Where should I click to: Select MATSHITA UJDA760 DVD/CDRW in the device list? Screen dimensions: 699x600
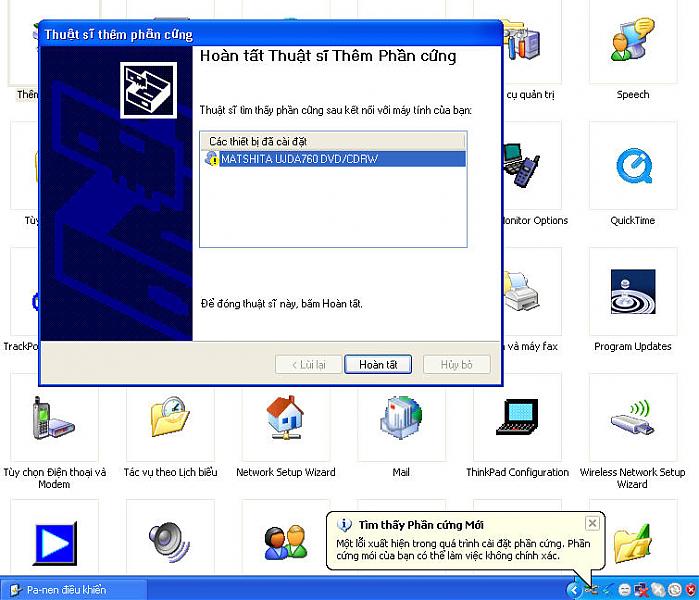[x=298, y=159]
